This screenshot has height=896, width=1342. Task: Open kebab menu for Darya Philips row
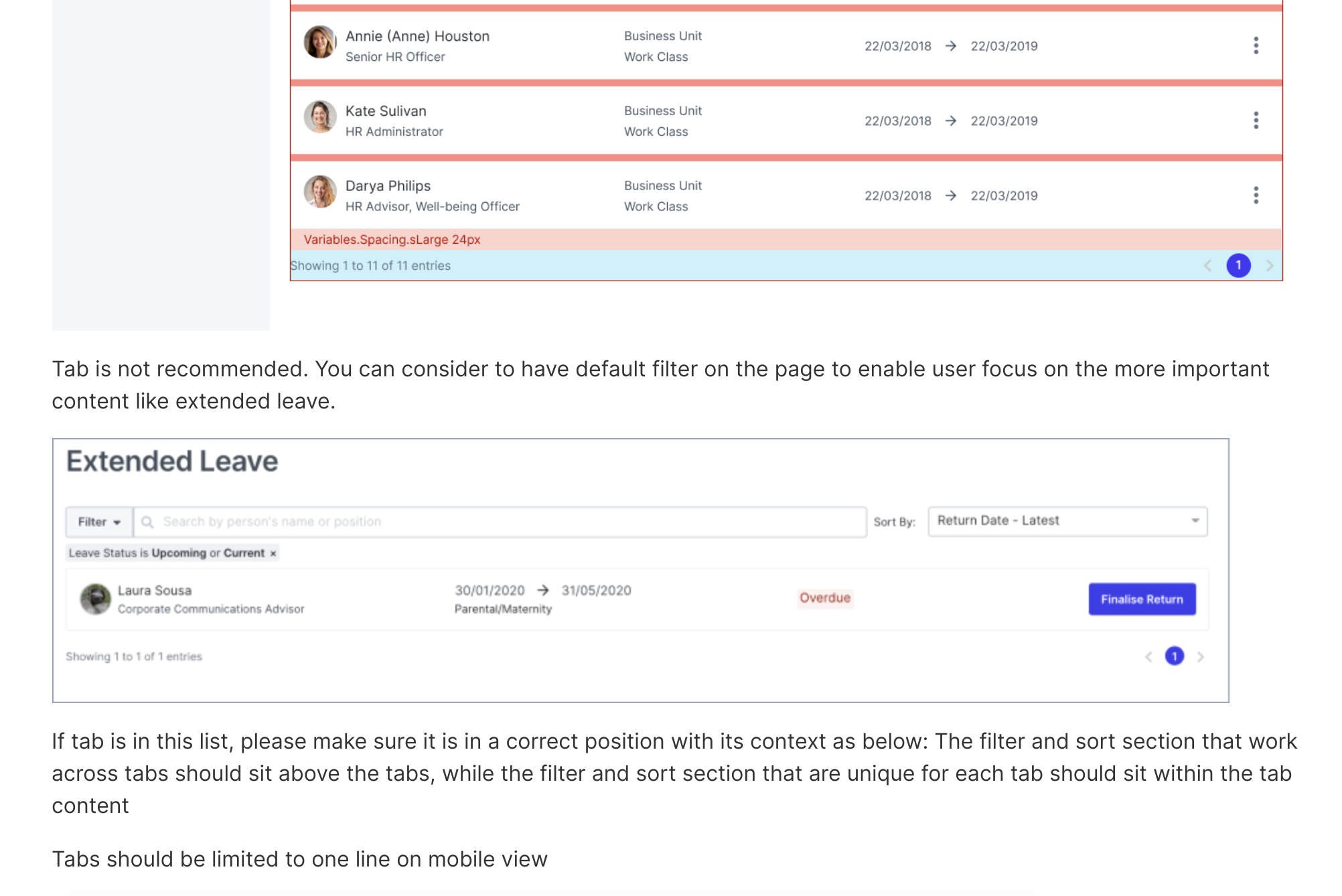coord(1256,196)
